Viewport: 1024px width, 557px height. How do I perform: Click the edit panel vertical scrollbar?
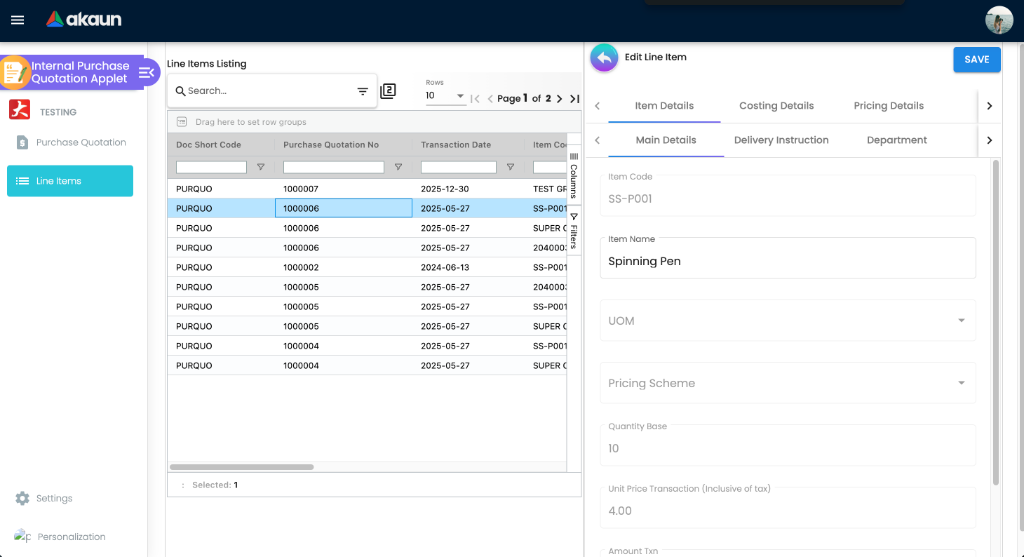point(996,323)
